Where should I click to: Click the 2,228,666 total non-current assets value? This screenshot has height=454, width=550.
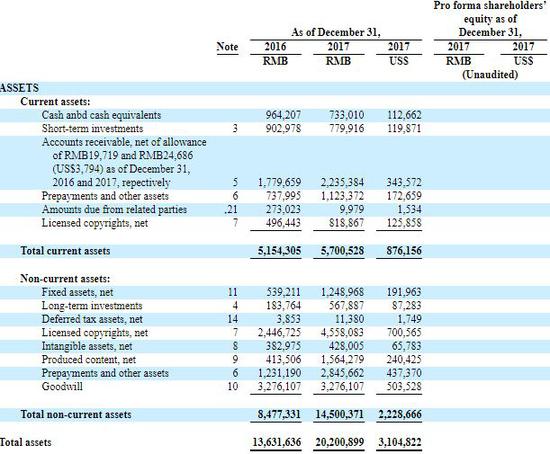pos(400,414)
